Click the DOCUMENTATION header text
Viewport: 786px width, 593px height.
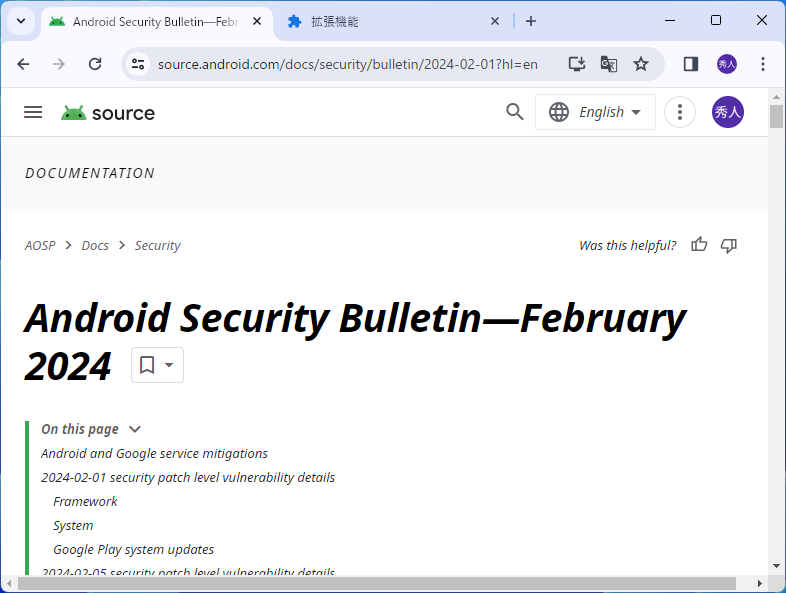pos(90,173)
